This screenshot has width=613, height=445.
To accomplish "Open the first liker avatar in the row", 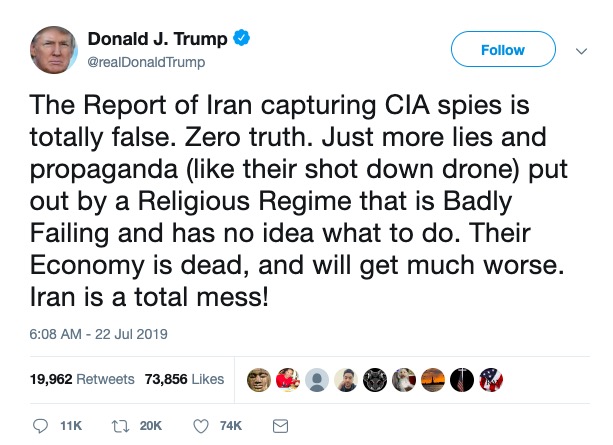I will click(258, 380).
